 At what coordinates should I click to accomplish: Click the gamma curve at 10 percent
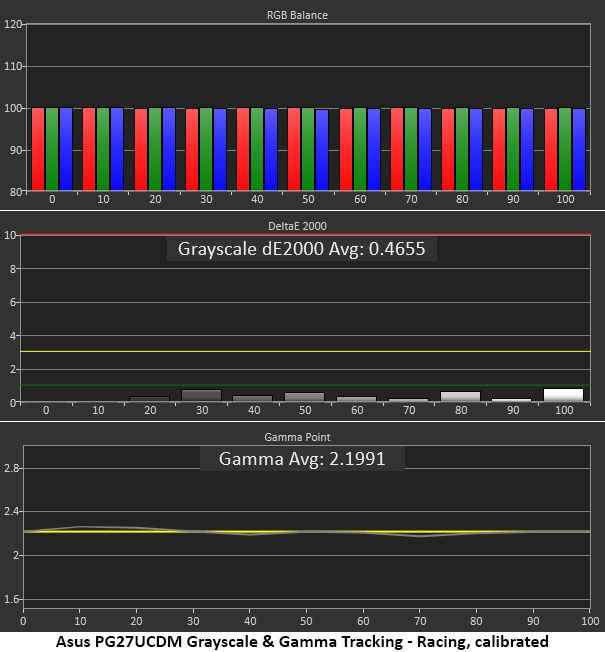(80, 527)
